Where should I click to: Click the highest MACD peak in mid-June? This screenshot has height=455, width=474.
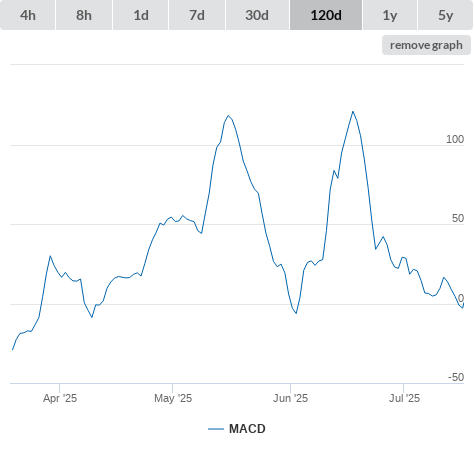pos(353,112)
